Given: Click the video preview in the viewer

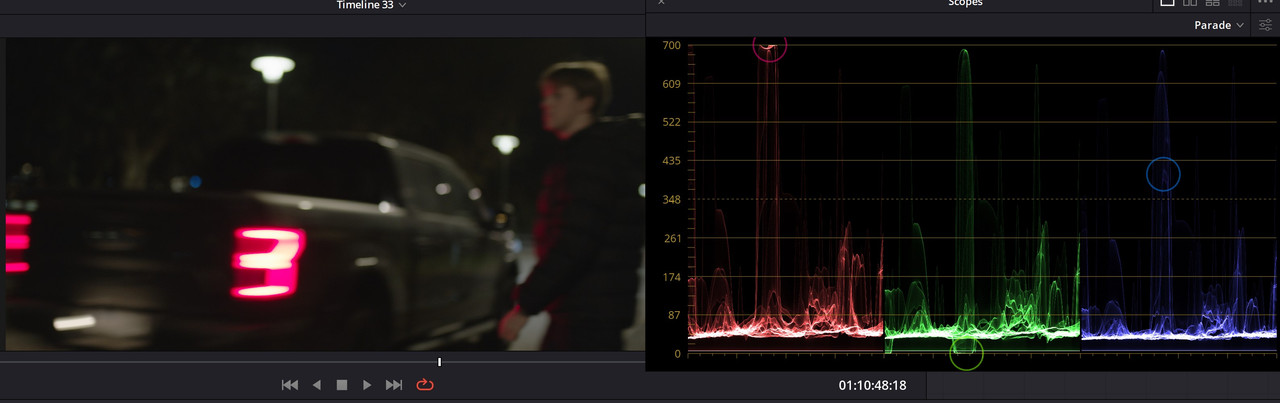Looking at the screenshot, I should [325, 195].
